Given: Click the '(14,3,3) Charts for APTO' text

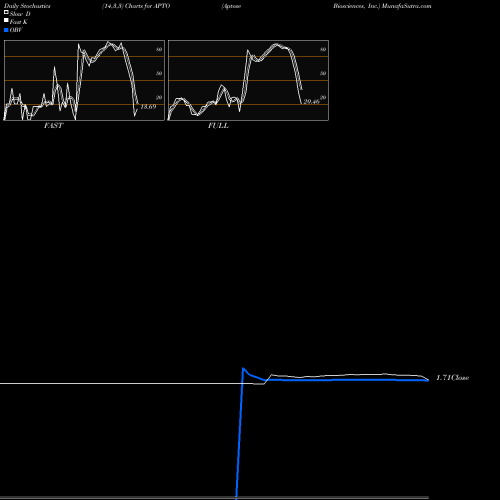Looking at the screenshot, I should click(136, 6).
